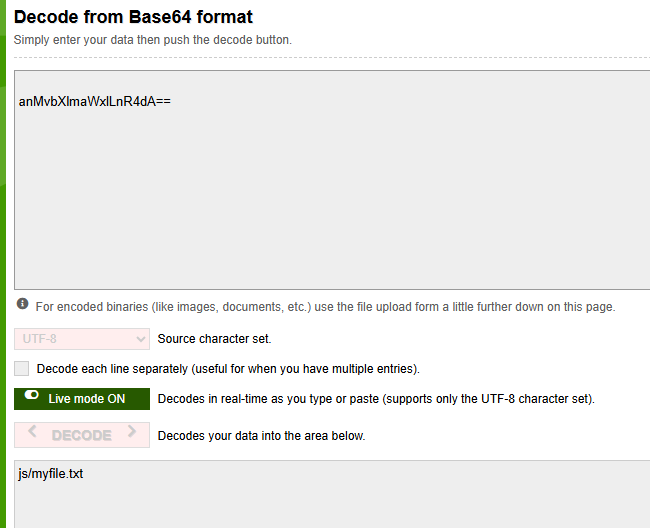The image size is (650, 528).
Task: Click the right arrow on DECODE button
Action: [132, 431]
